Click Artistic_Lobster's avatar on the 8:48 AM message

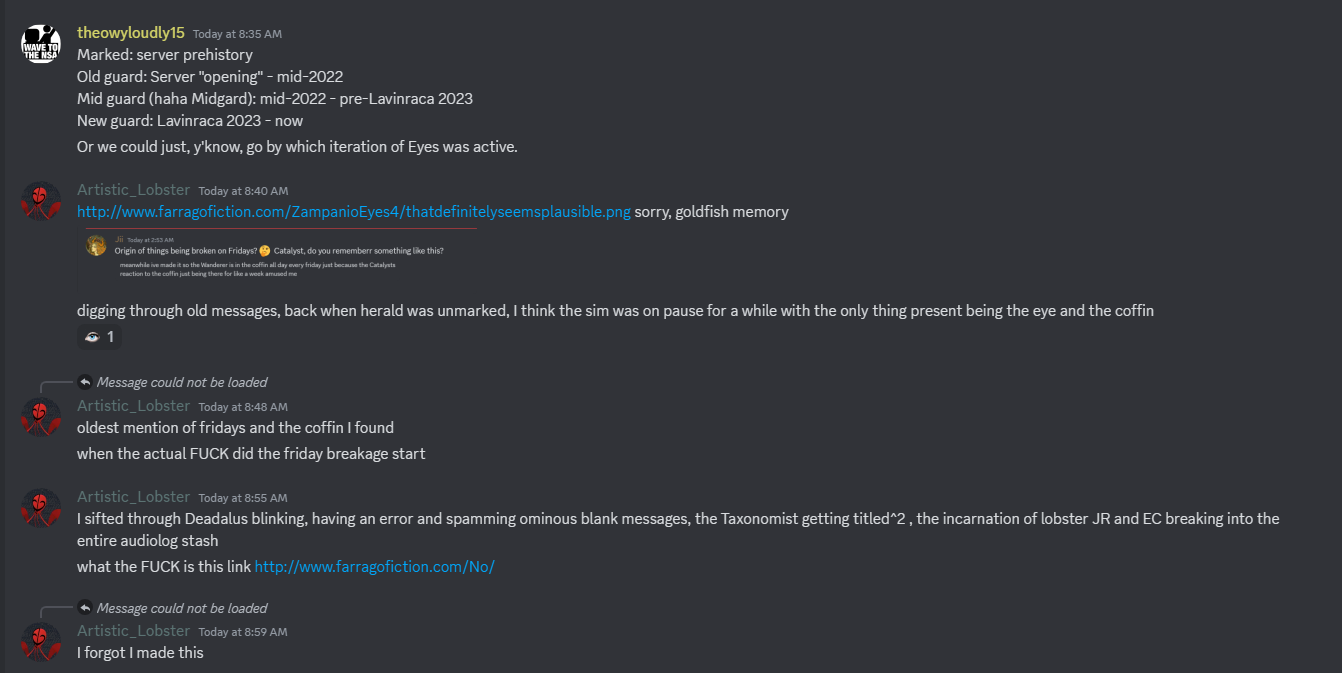pos(41,416)
